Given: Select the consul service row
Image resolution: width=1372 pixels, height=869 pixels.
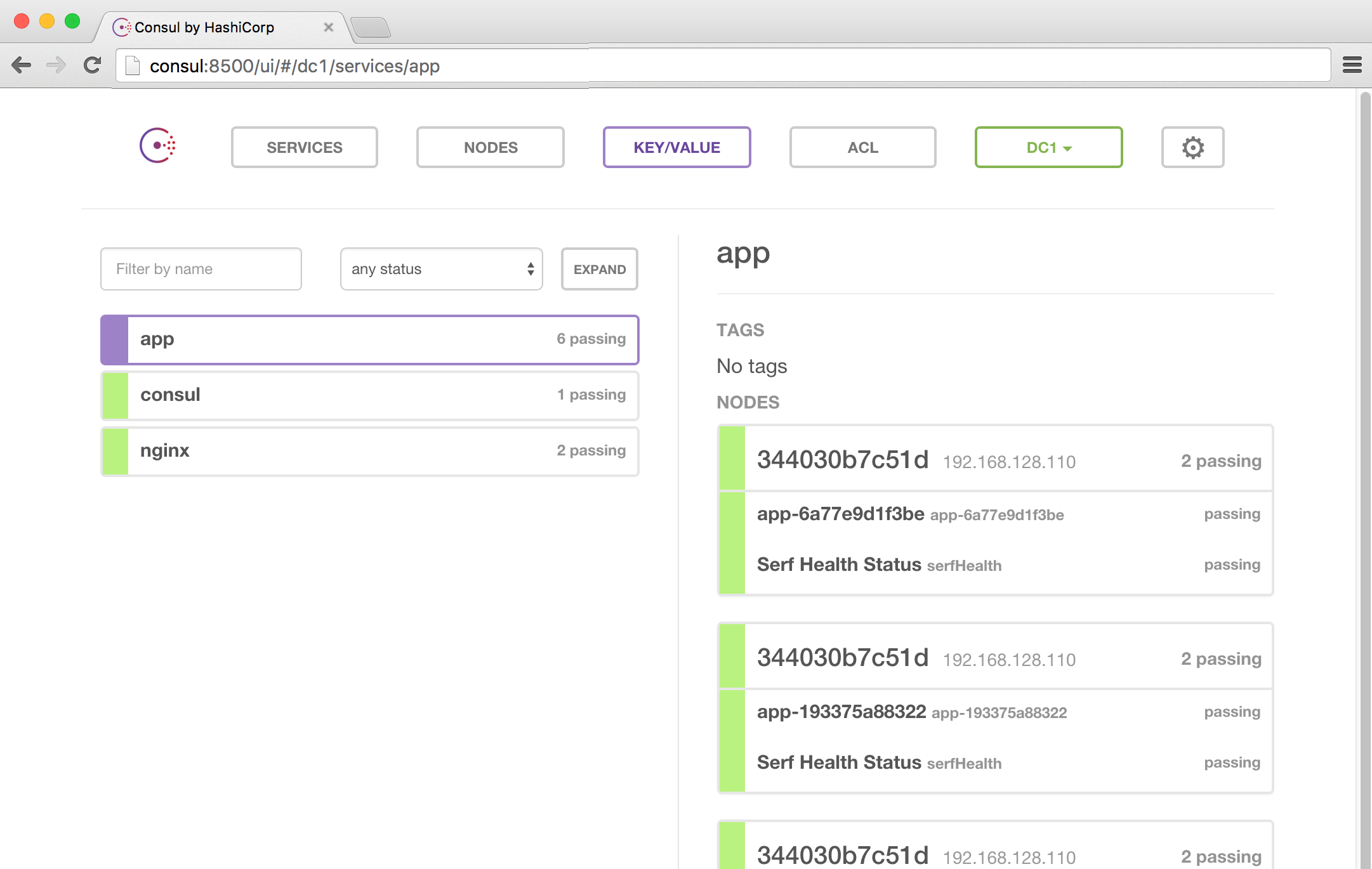Looking at the screenshot, I should (370, 395).
